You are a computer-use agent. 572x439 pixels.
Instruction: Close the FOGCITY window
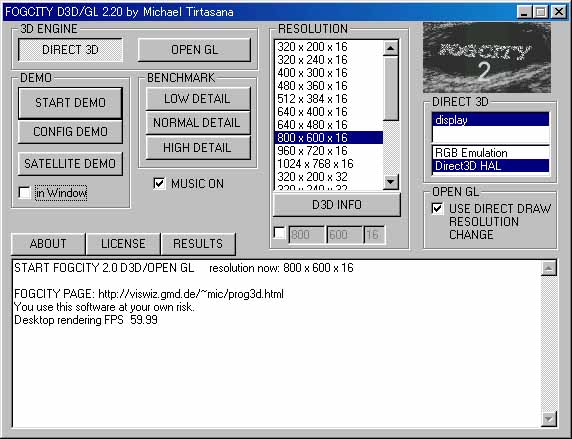[x=558, y=12]
